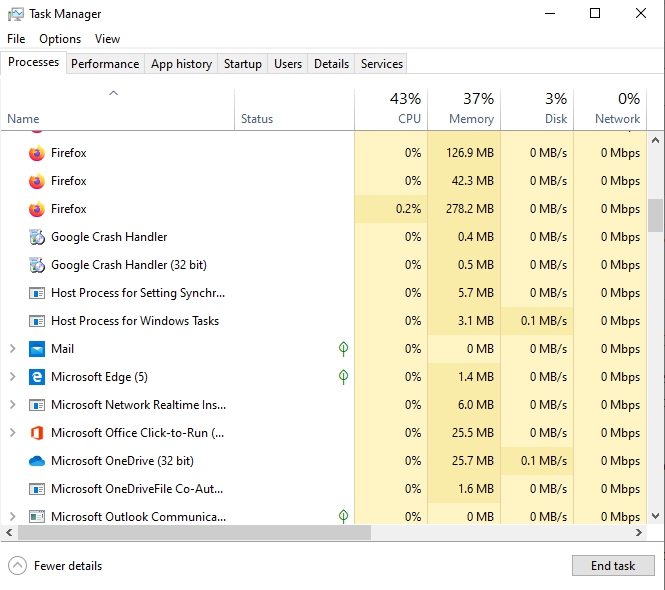Click the horizontal scrollbar right arrow
This screenshot has width=665, height=590.
point(639,532)
